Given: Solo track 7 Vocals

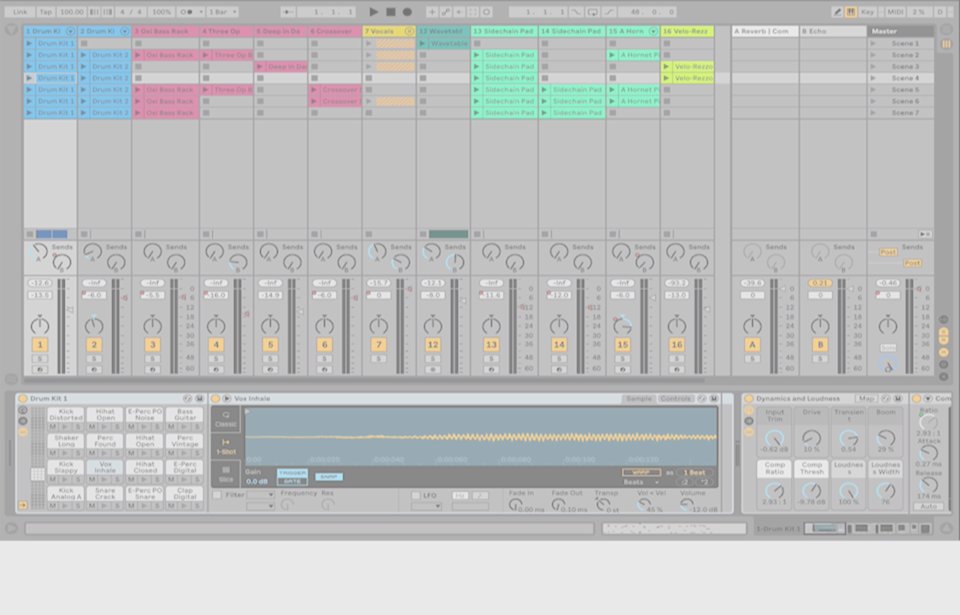Looking at the screenshot, I should point(378,358).
